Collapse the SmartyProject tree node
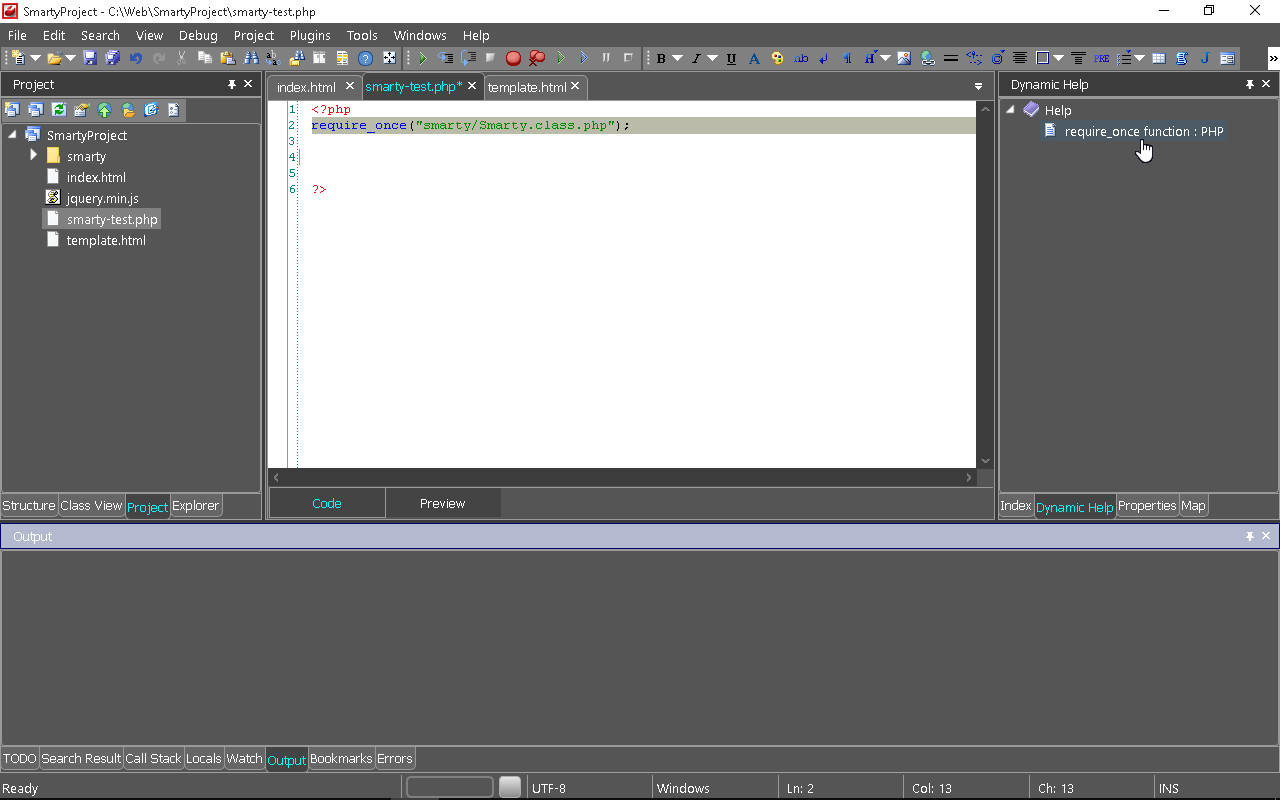 pyautogui.click(x=12, y=135)
